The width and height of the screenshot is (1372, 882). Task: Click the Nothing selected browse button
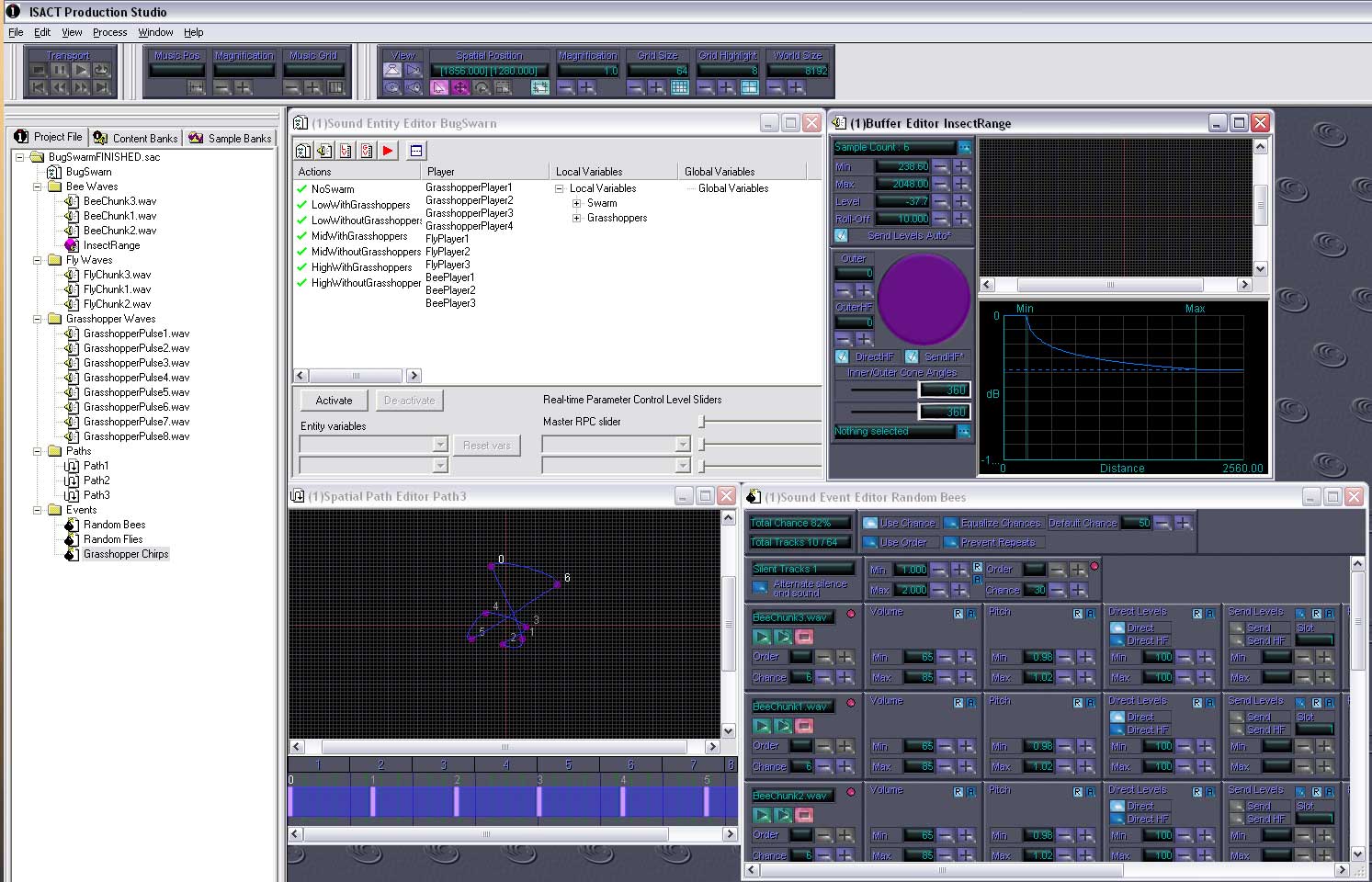pos(964,431)
